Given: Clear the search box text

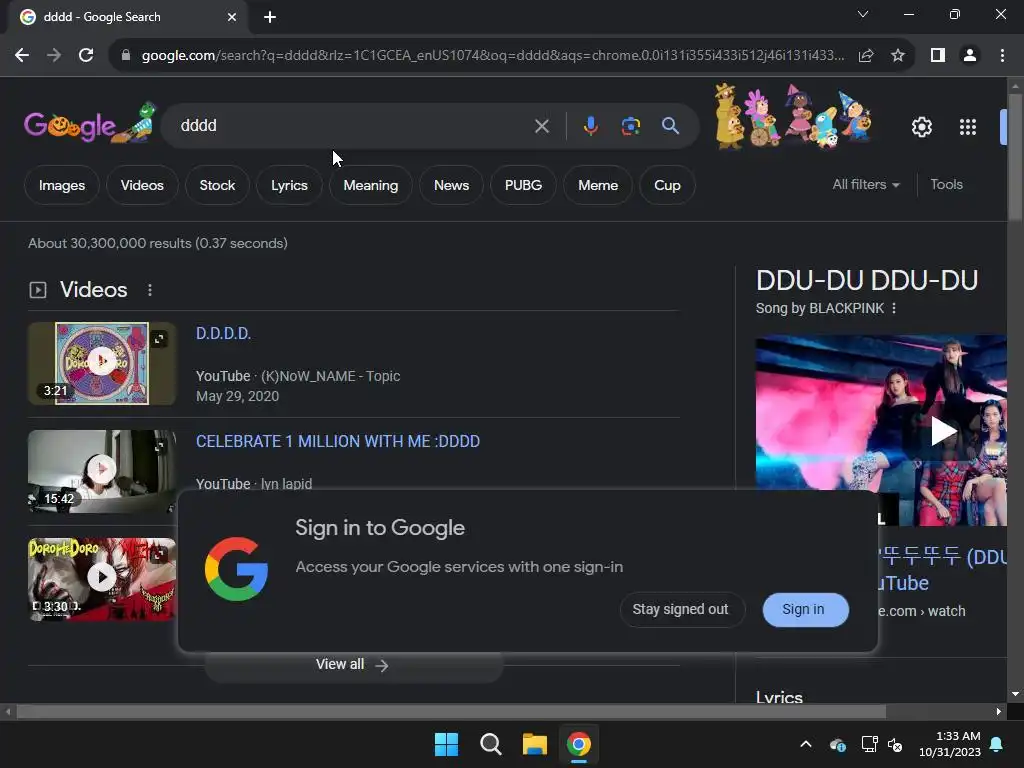Looking at the screenshot, I should pos(541,126).
